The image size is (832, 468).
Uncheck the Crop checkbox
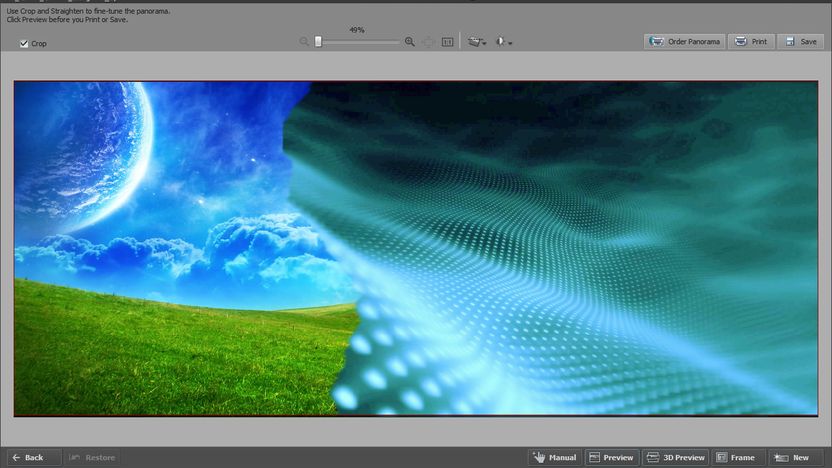pos(24,44)
